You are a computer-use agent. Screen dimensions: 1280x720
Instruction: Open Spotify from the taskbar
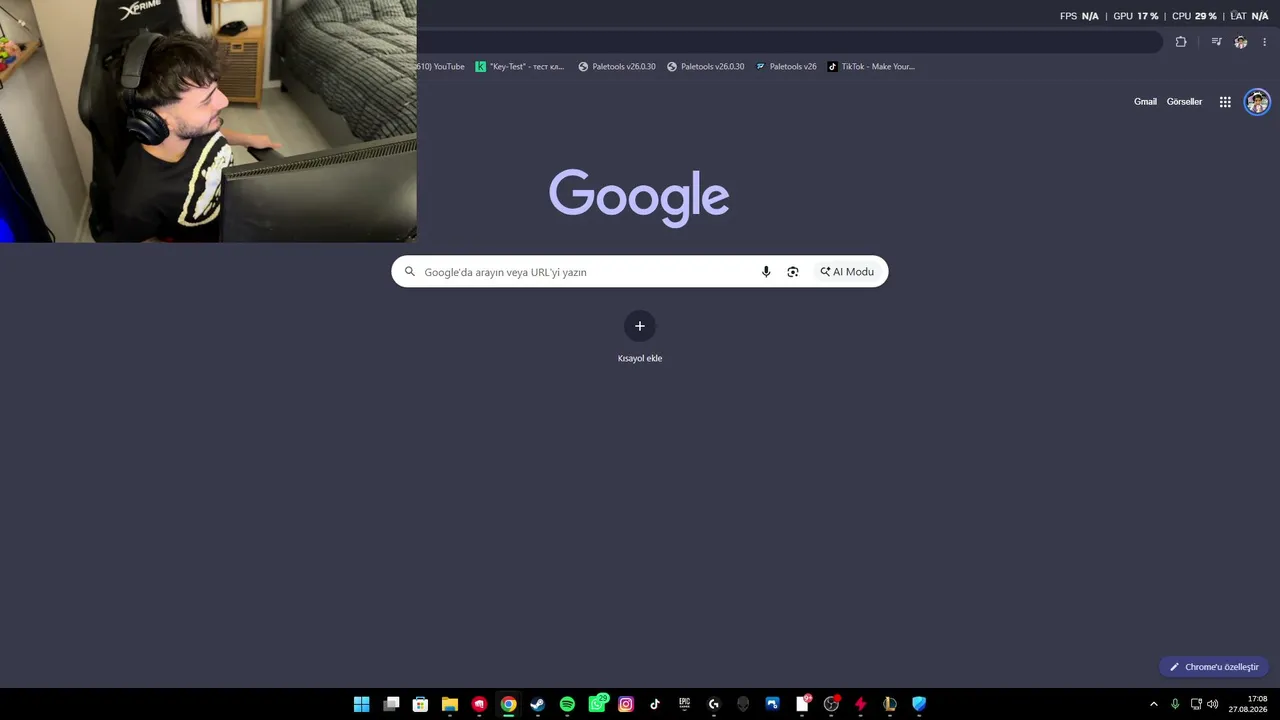click(x=567, y=704)
